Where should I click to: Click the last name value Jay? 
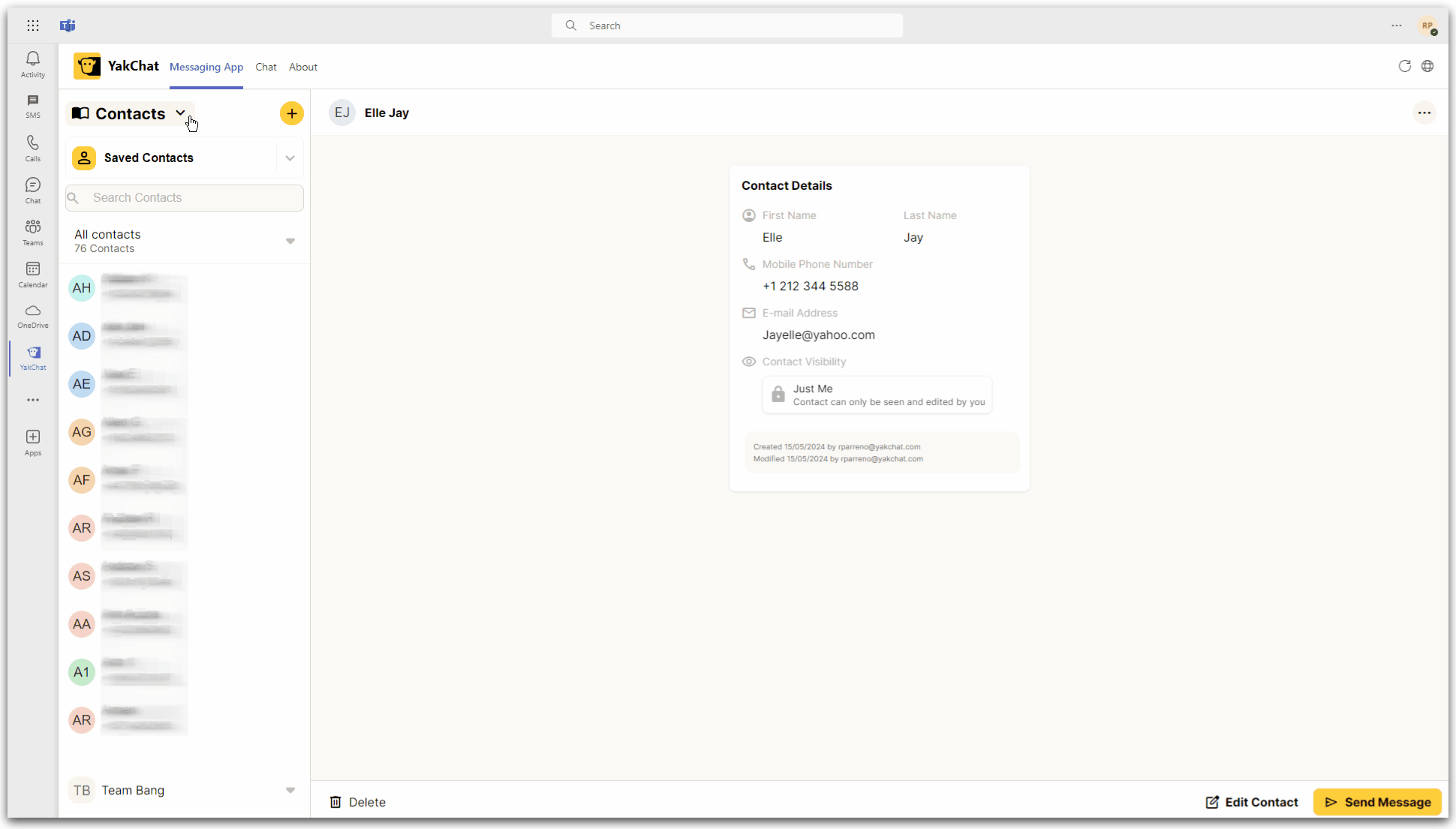(x=913, y=237)
